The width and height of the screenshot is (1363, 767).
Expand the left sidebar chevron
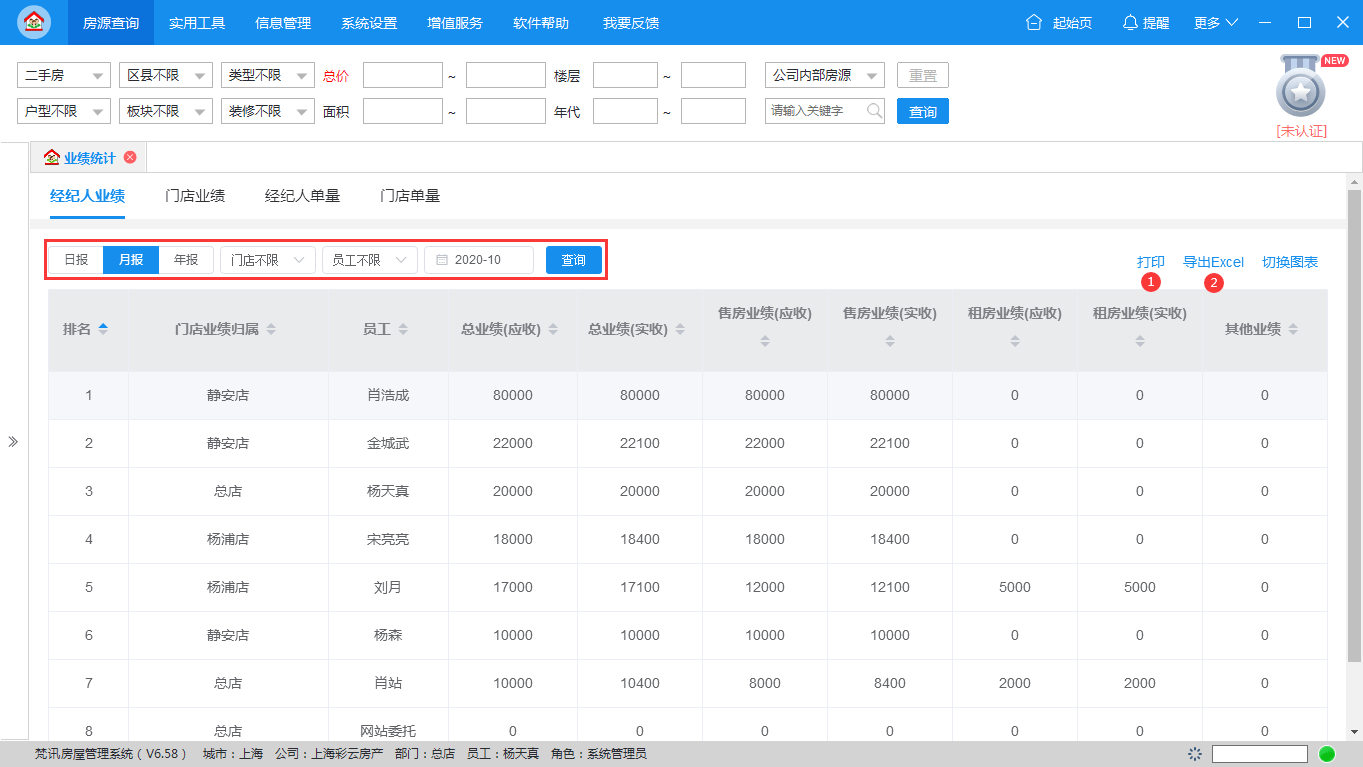[x=13, y=441]
